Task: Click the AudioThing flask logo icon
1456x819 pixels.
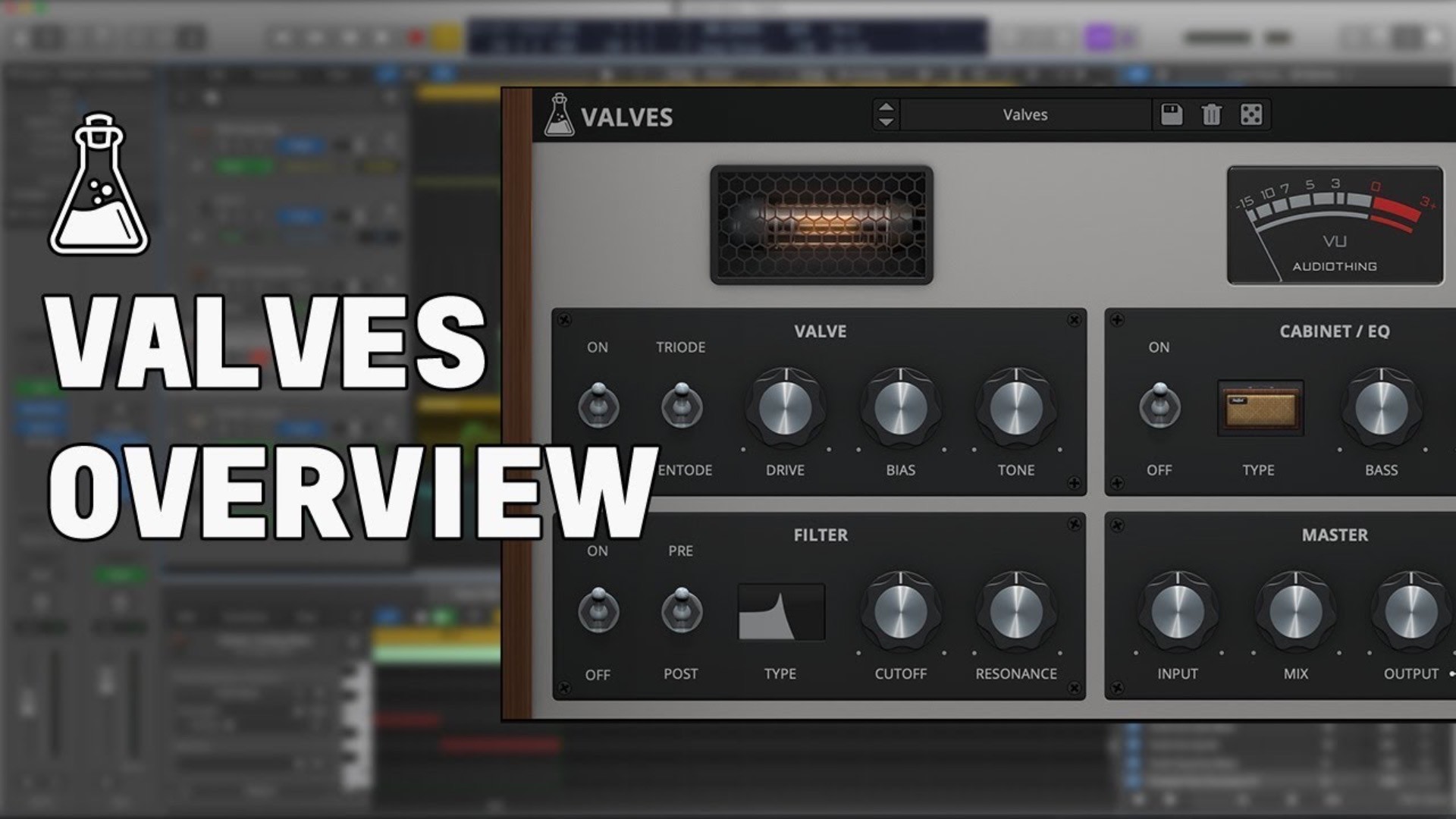Action: (x=559, y=116)
